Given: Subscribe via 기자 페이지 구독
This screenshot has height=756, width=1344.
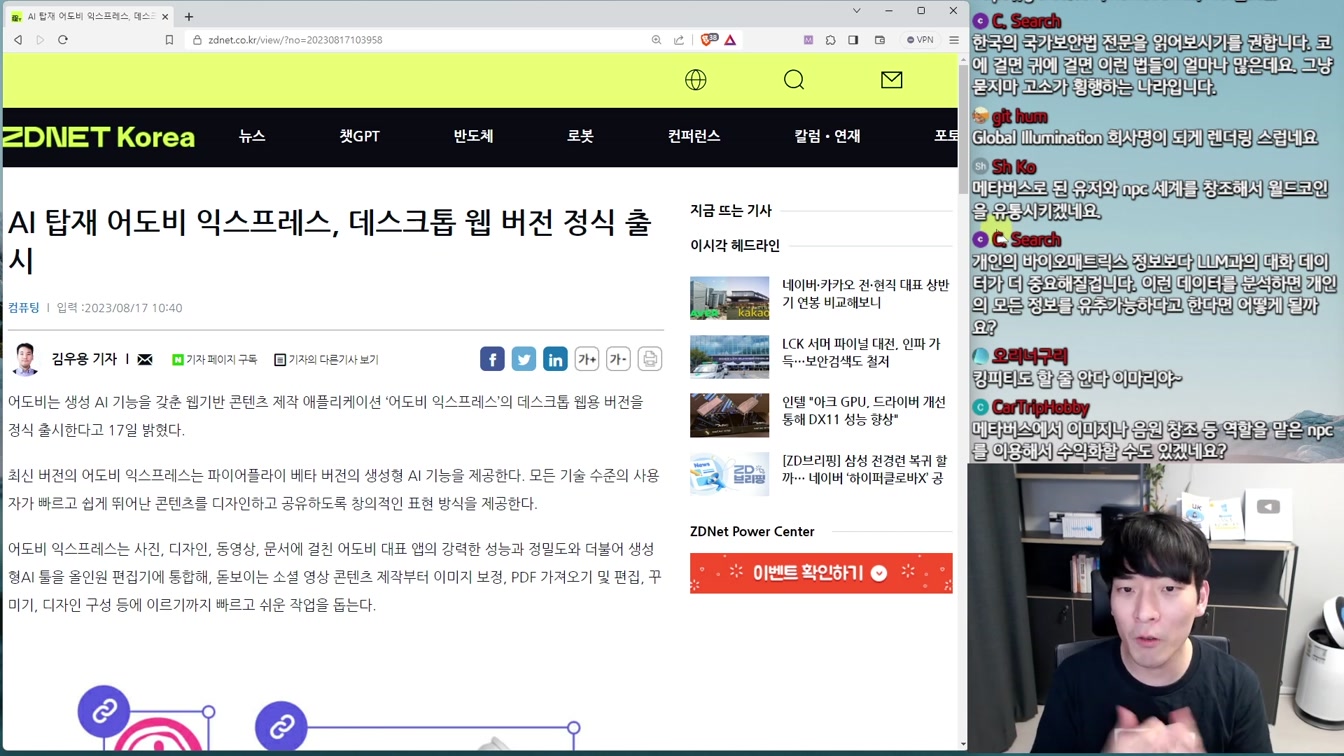Looking at the screenshot, I should coord(215,359).
